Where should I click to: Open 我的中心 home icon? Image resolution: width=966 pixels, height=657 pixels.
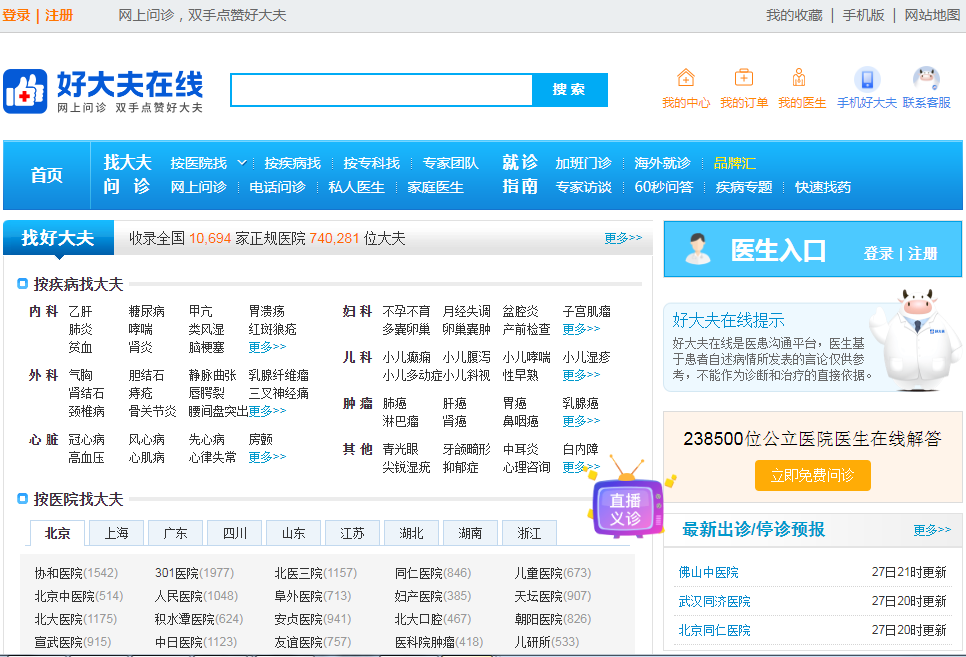click(685, 78)
